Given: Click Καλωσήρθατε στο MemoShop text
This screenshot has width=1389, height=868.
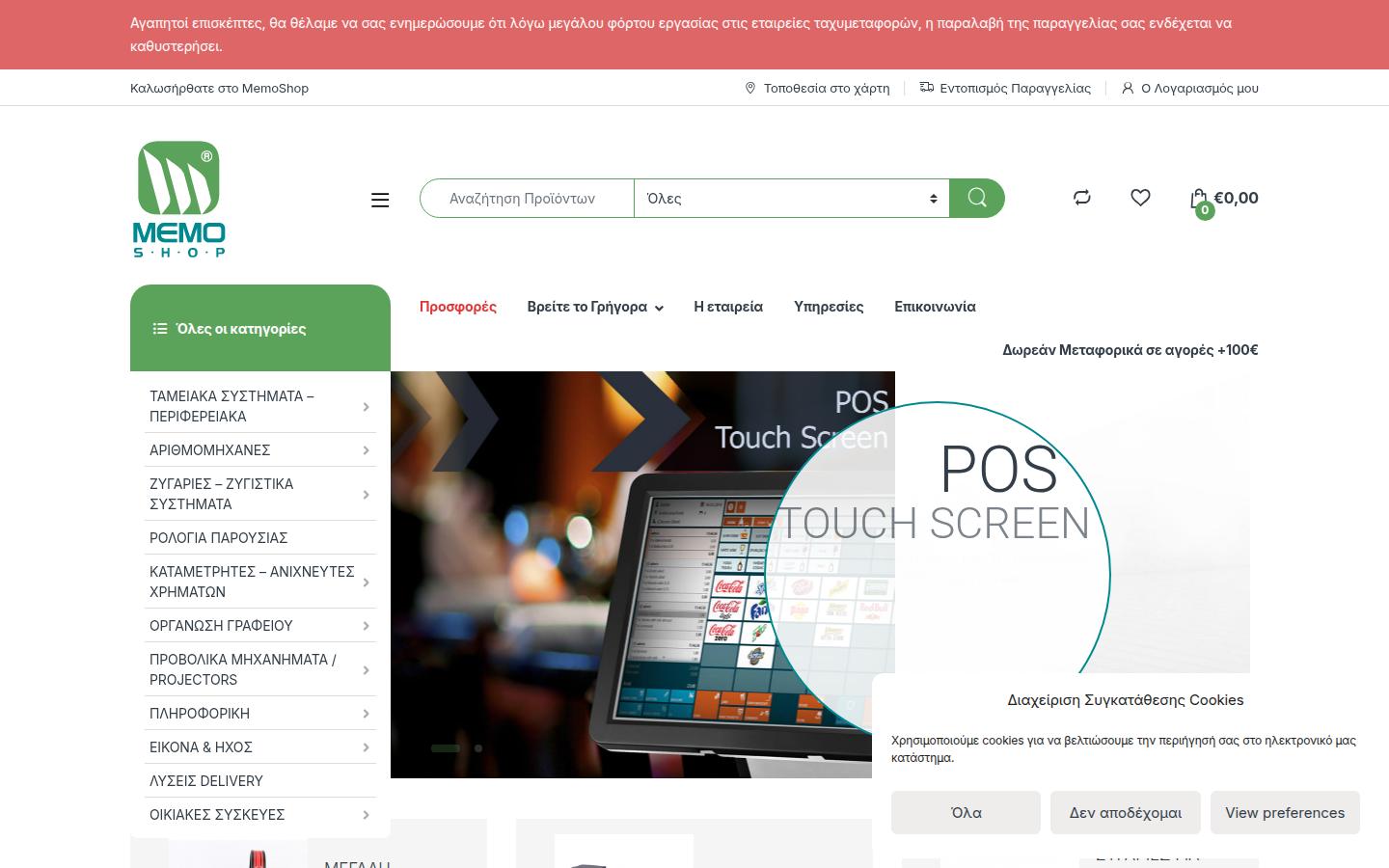Looking at the screenshot, I should tap(220, 88).
